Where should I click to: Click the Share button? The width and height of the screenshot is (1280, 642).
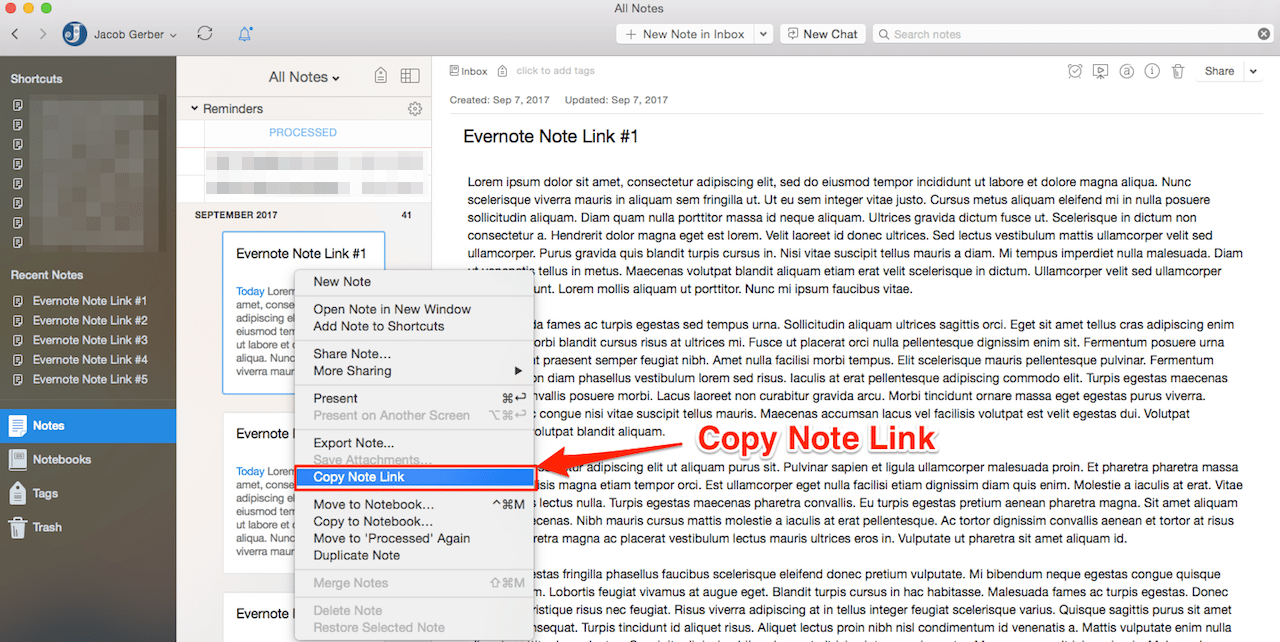[1219, 71]
